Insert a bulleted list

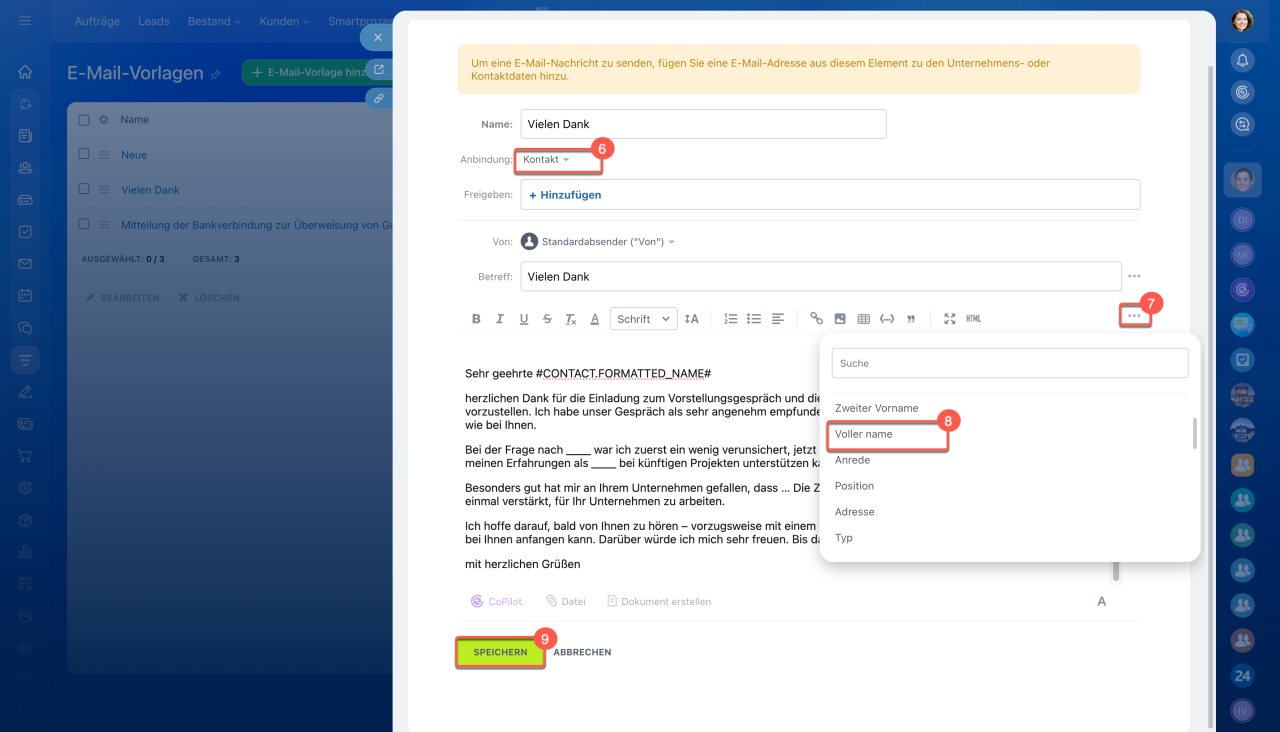point(754,319)
